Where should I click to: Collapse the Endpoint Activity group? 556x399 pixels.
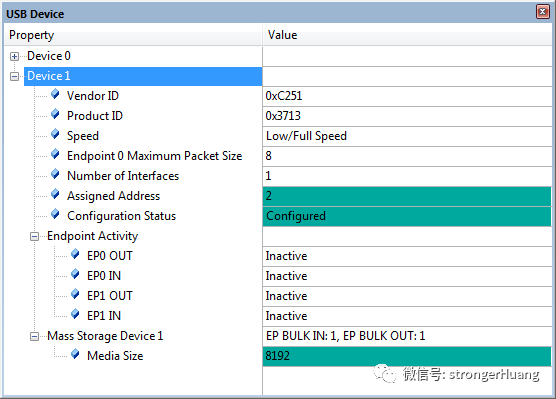pos(34,237)
